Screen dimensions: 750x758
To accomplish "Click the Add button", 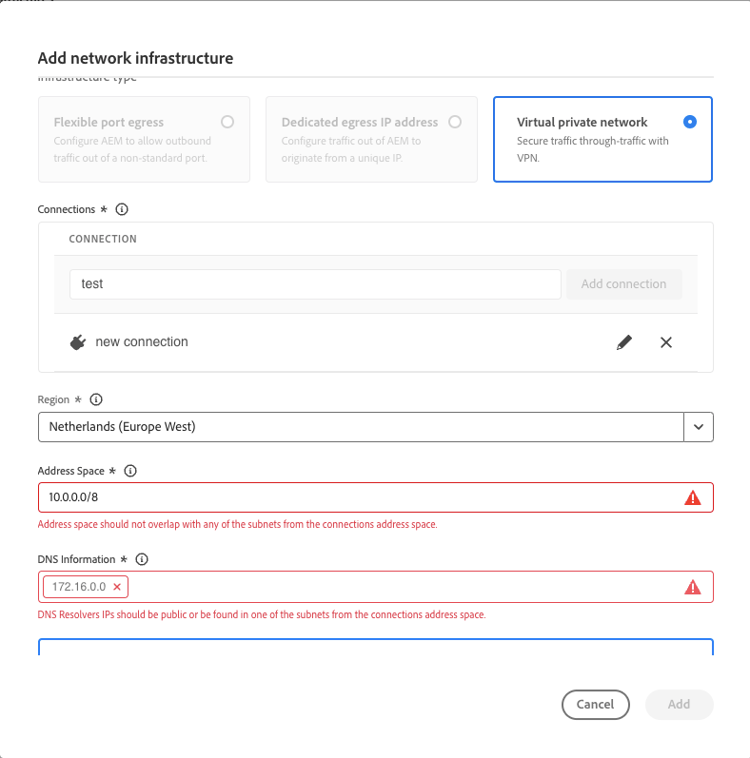I will click(x=679, y=704).
